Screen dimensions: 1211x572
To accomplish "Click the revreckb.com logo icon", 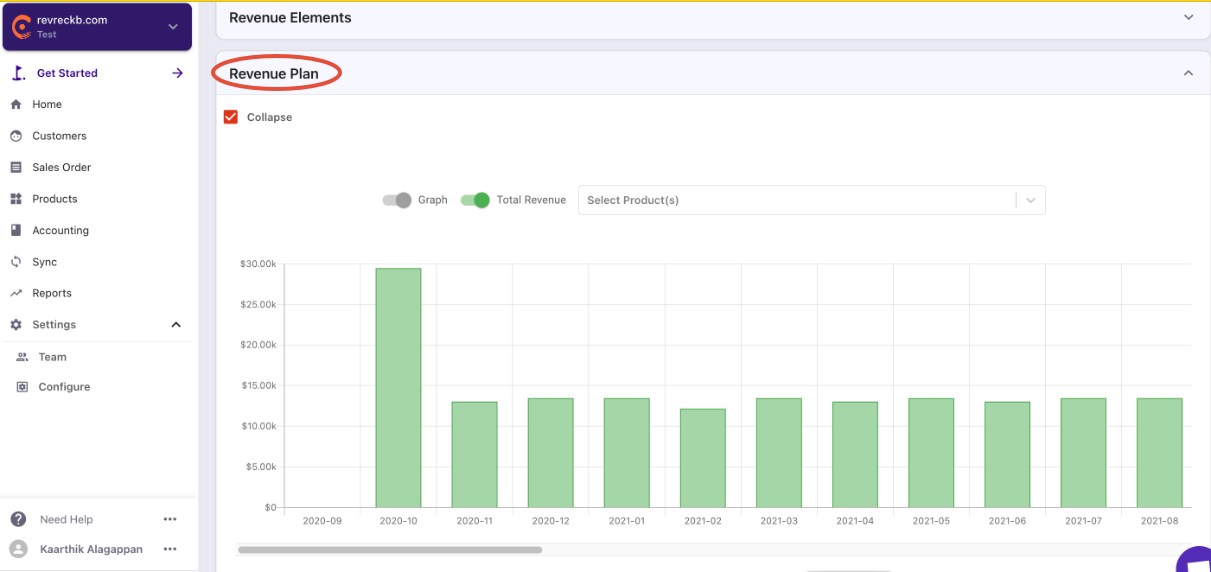I will point(20,26).
